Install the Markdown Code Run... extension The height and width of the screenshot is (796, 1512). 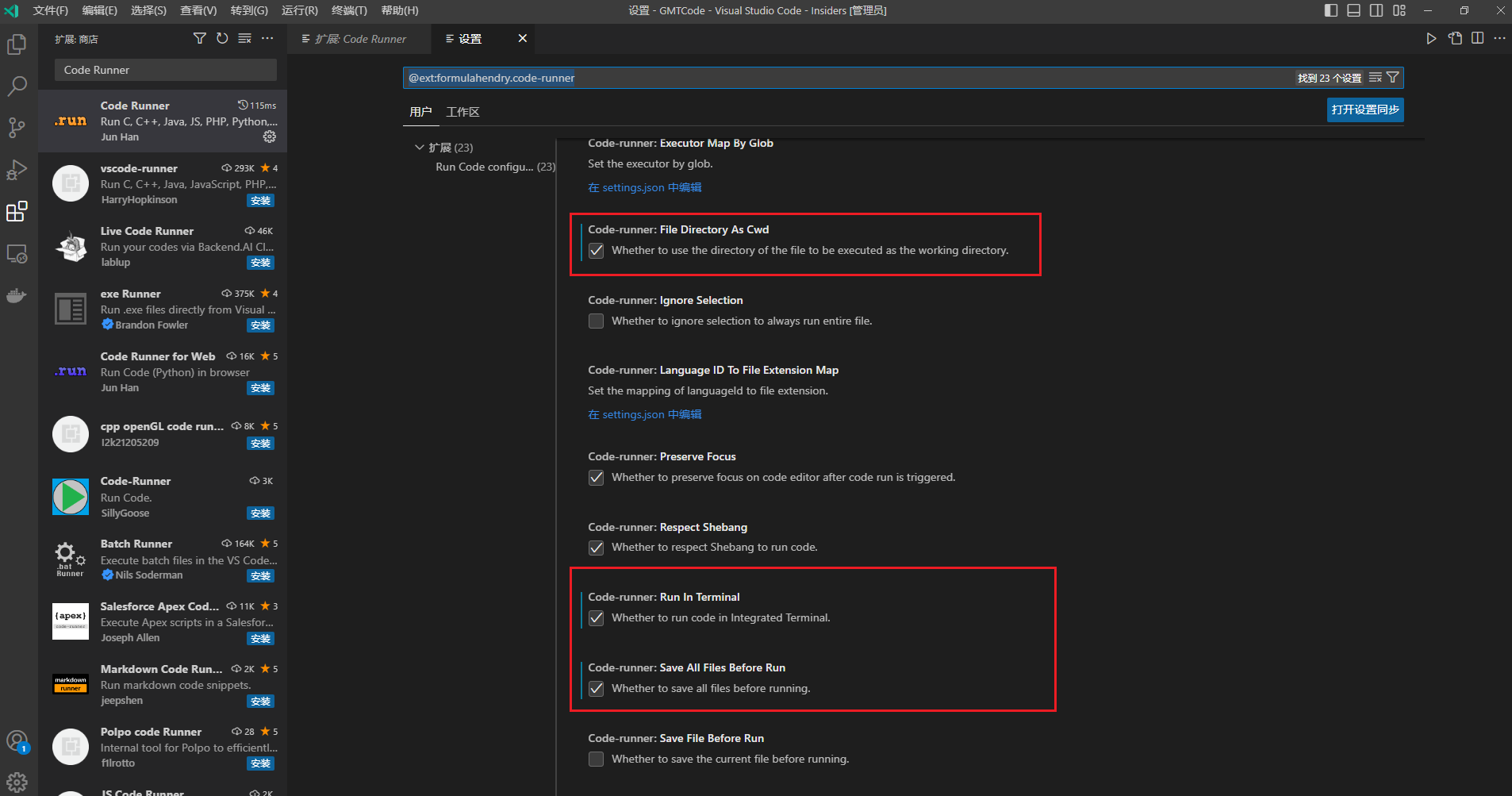pos(260,702)
